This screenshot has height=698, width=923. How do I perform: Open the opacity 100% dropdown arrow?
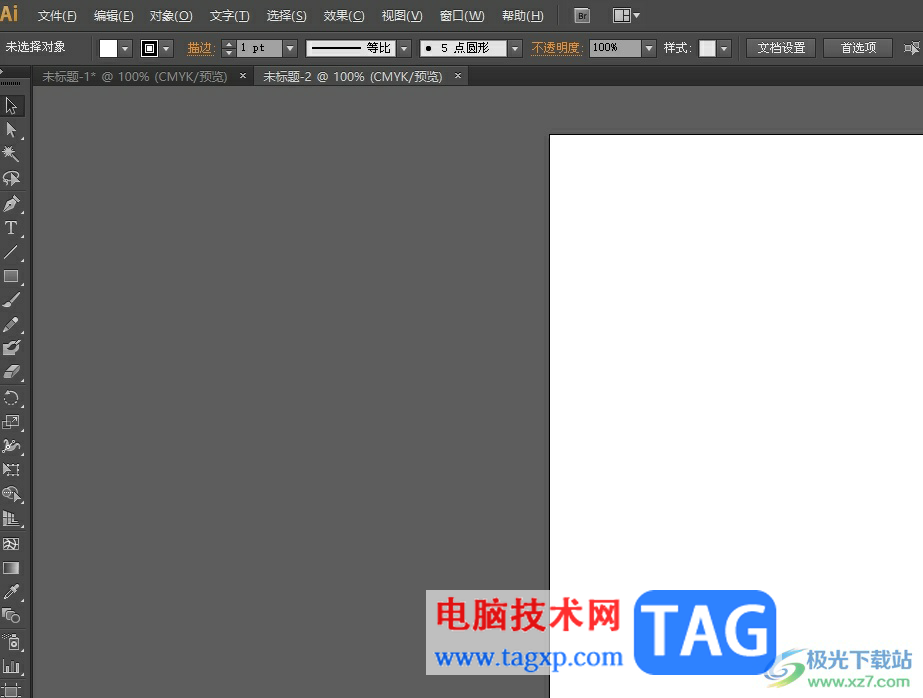coord(649,48)
